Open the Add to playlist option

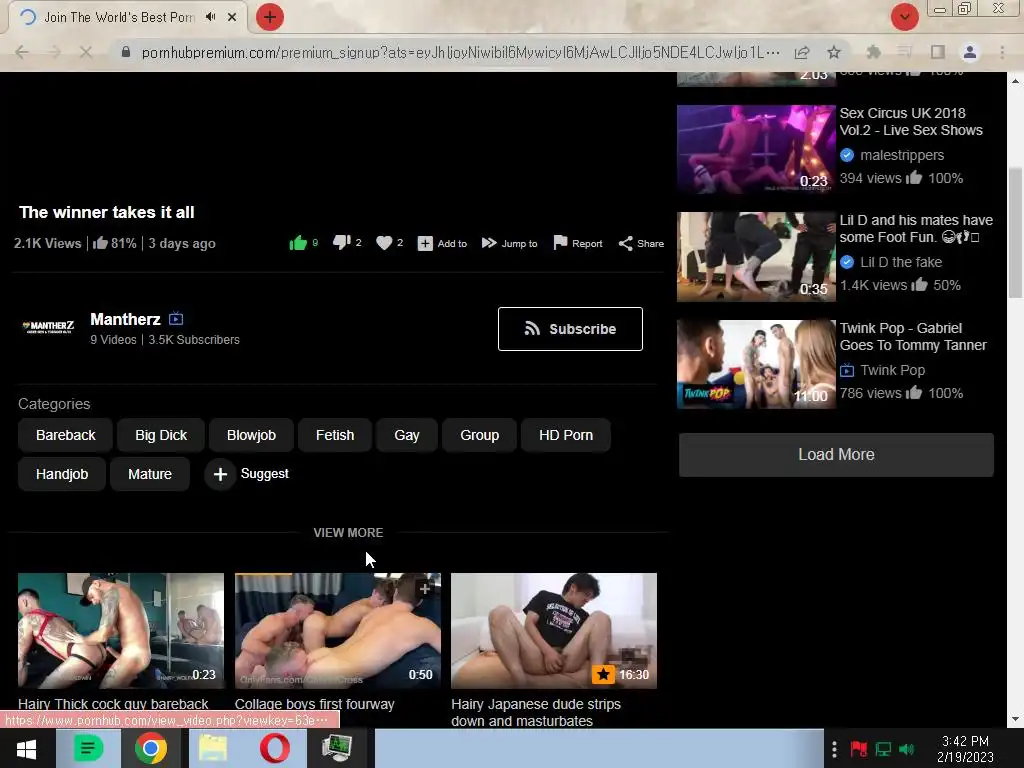[442, 244]
